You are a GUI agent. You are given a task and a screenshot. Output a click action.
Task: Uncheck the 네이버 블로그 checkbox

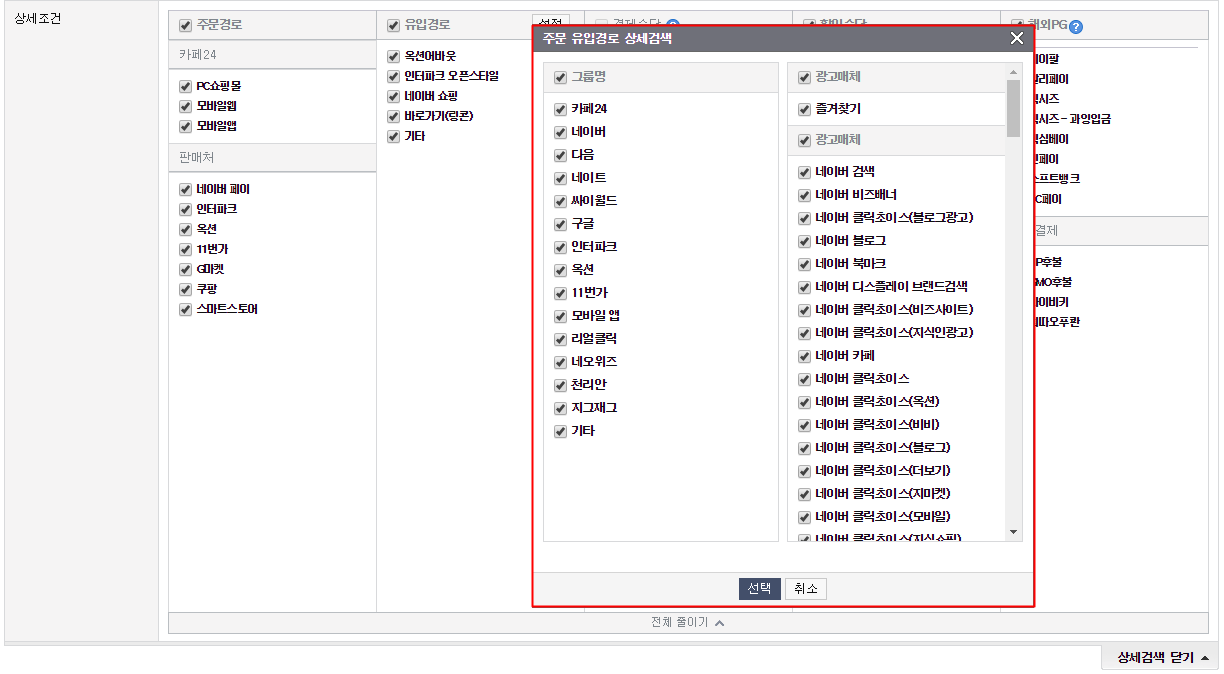[x=804, y=241]
